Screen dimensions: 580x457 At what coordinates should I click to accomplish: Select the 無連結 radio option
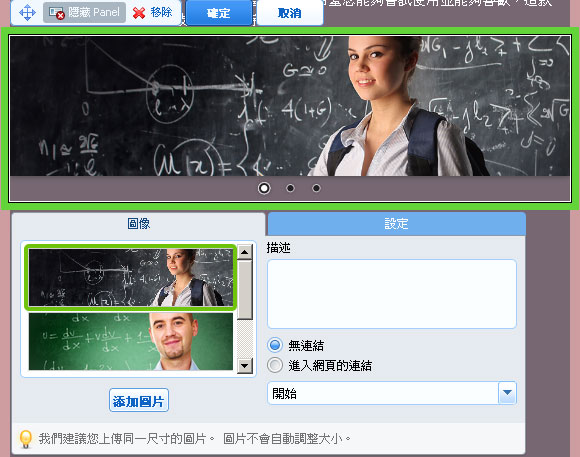tap(275, 345)
